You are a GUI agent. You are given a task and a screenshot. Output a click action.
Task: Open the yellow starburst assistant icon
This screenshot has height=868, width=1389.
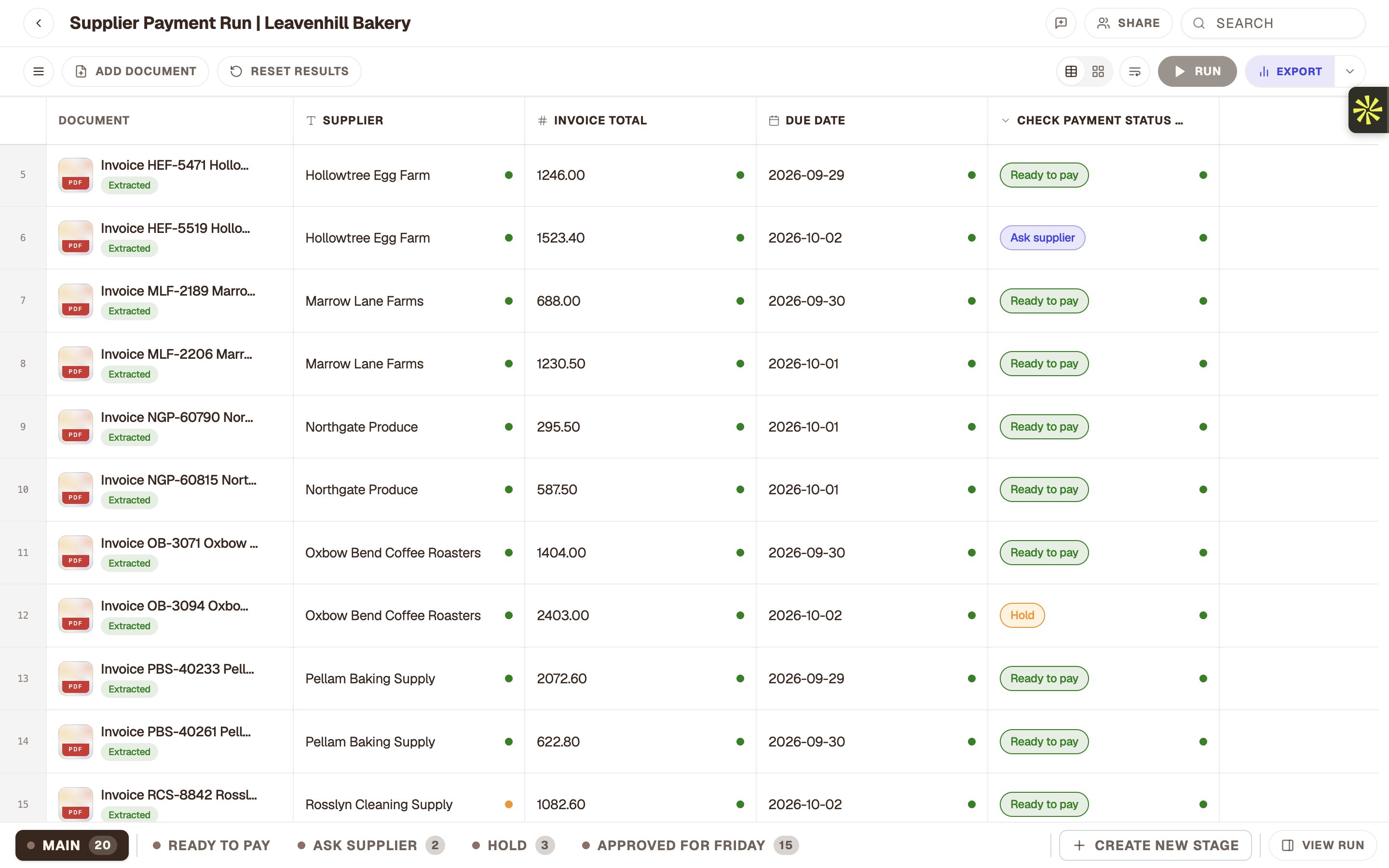pos(1368,109)
